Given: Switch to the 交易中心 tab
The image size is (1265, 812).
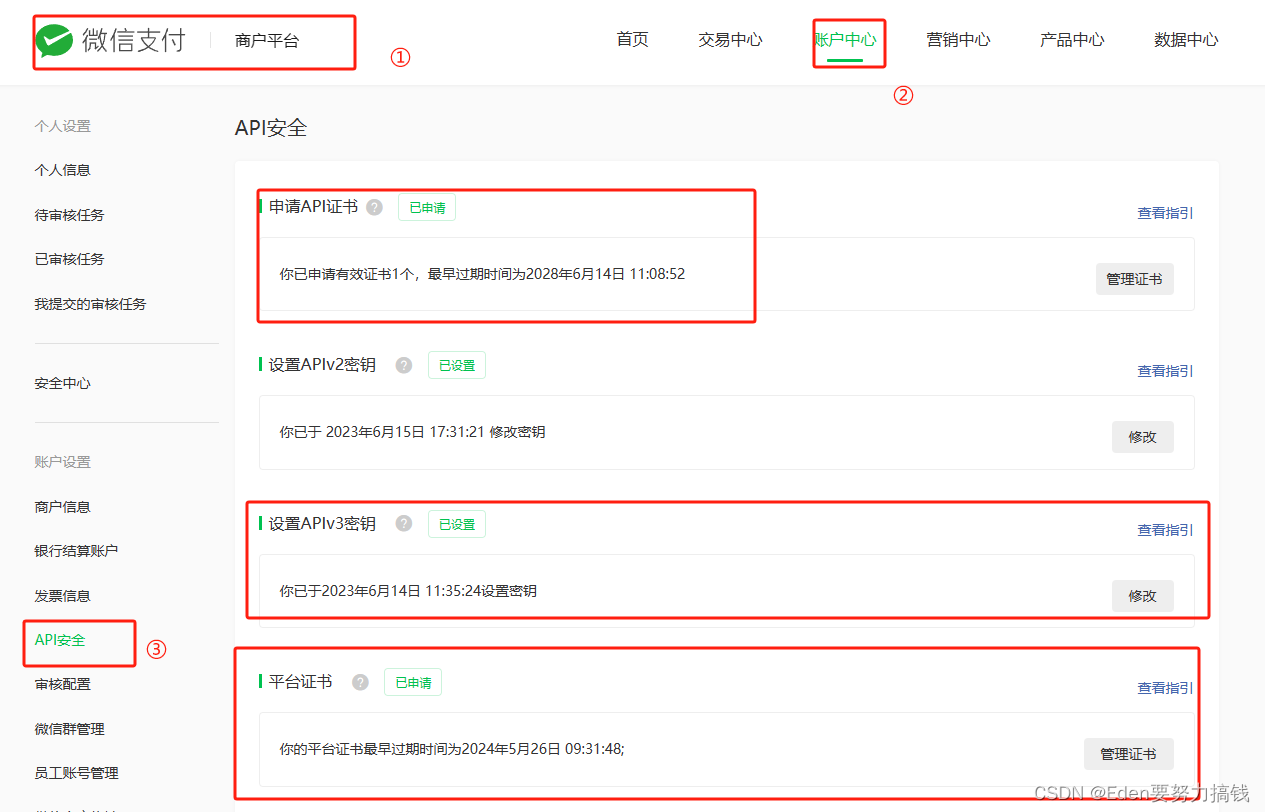Looking at the screenshot, I should [x=729, y=39].
